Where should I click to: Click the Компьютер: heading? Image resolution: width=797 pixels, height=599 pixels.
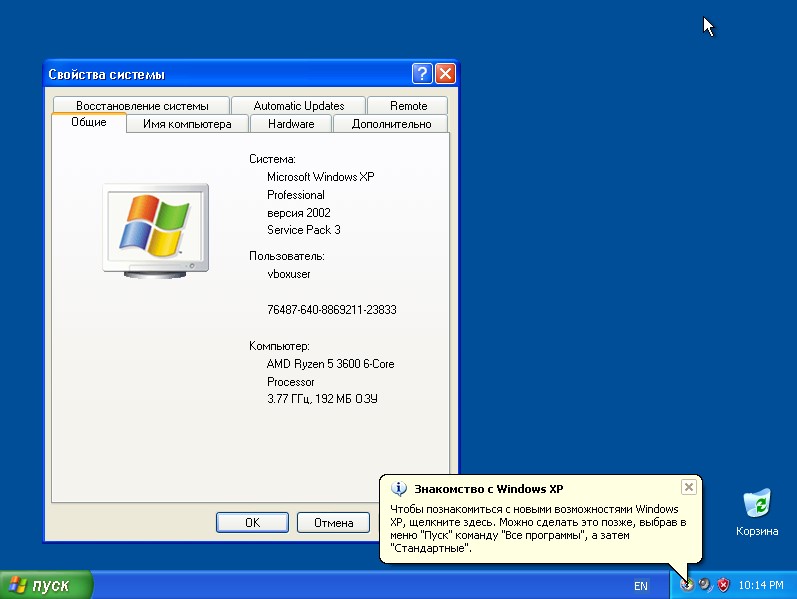(279, 346)
